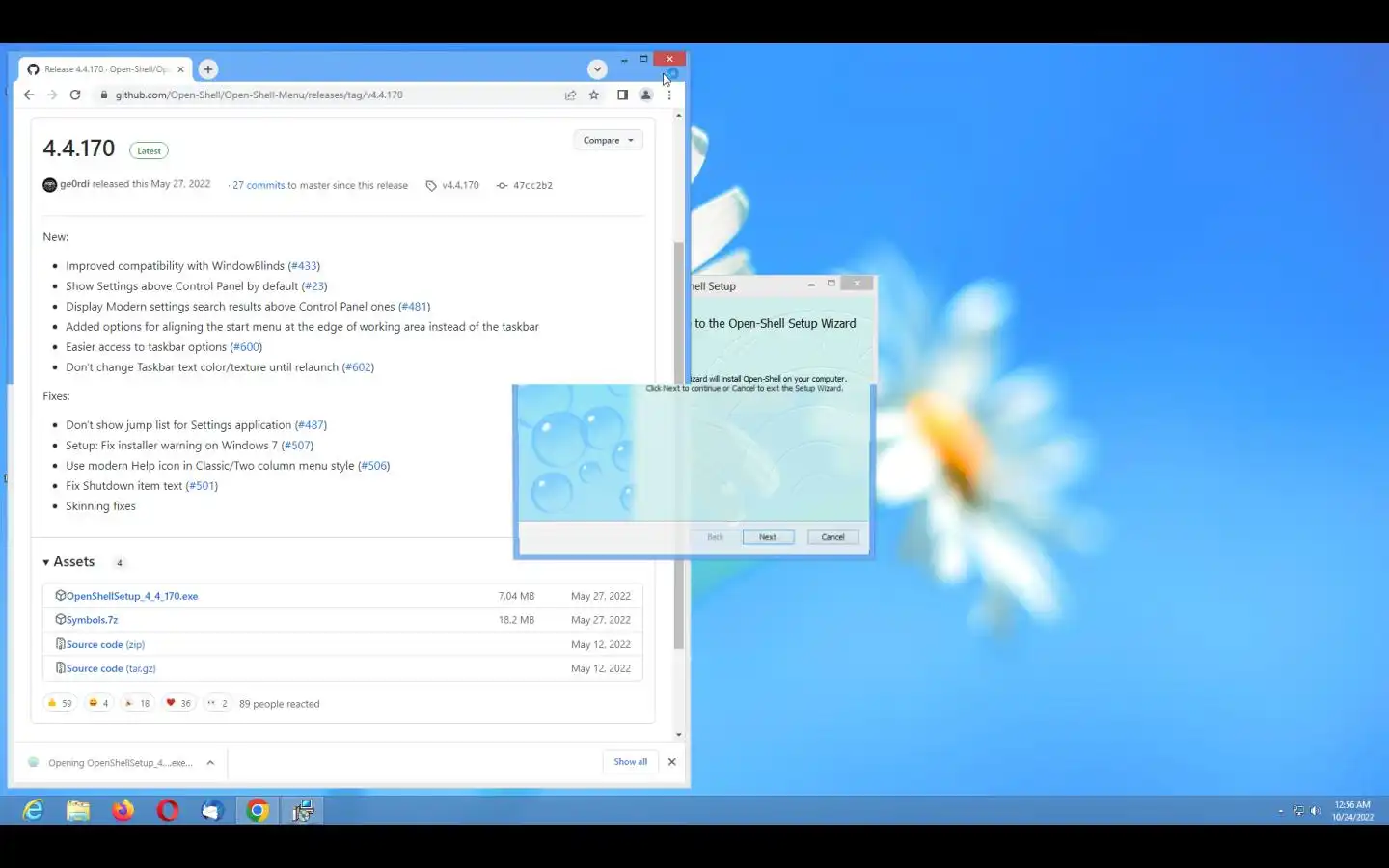Switch to installer icon in taskbar
The width and height of the screenshot is (1389, 868).
pos(303,810)
